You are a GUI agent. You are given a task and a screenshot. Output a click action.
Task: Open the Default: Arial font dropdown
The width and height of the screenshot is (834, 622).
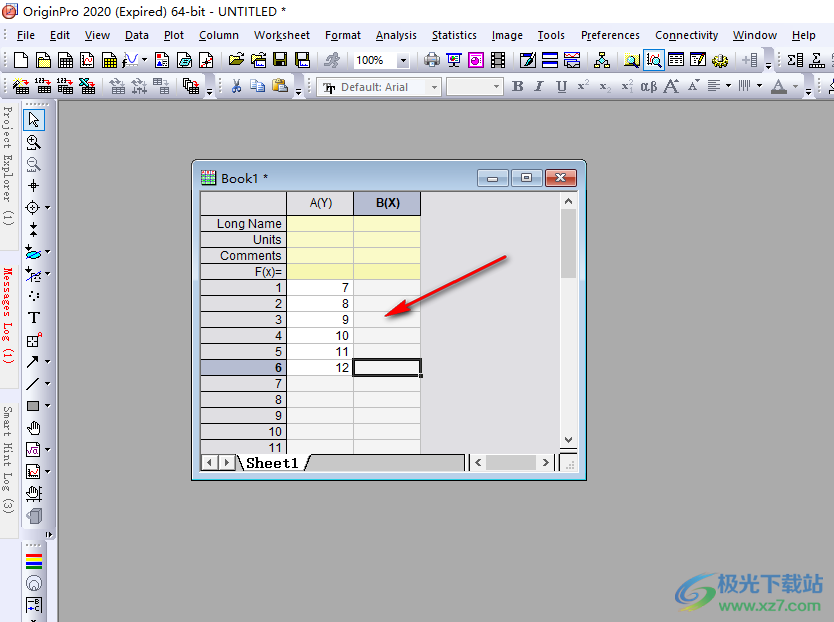coord(435,87)
